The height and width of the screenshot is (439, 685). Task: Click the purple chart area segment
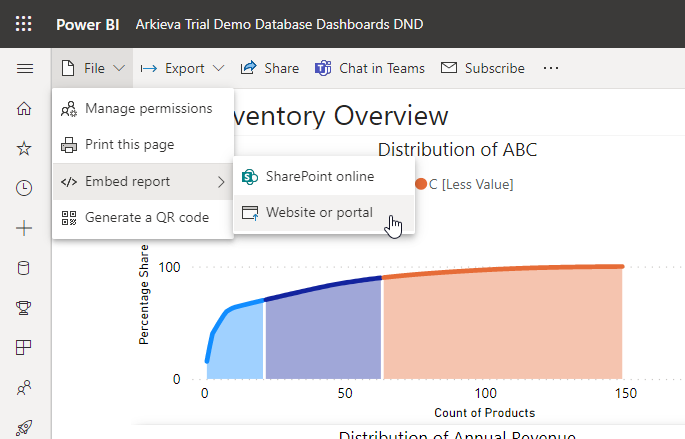323,332
